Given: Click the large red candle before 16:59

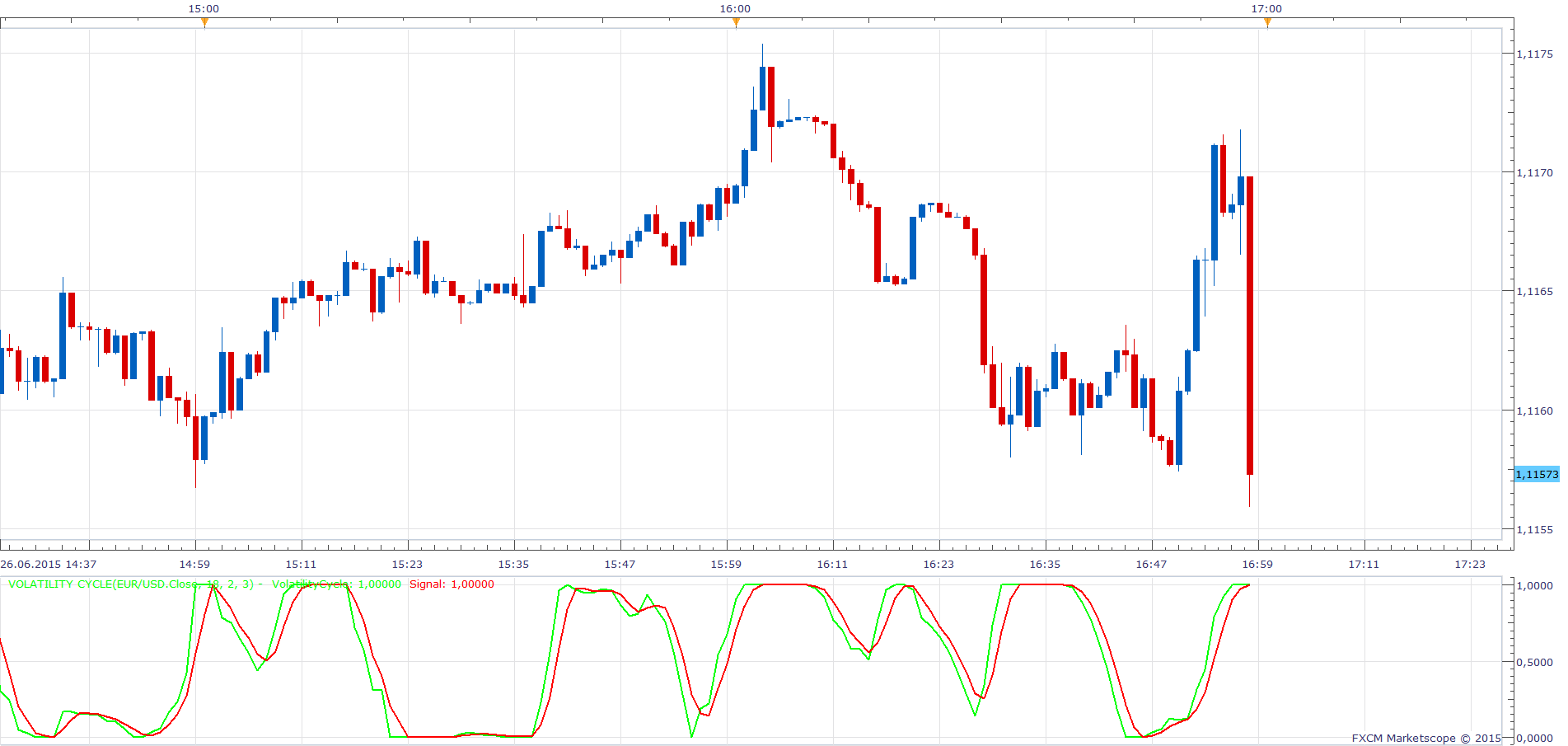Looking at the screenshot, I should 1250,325.
